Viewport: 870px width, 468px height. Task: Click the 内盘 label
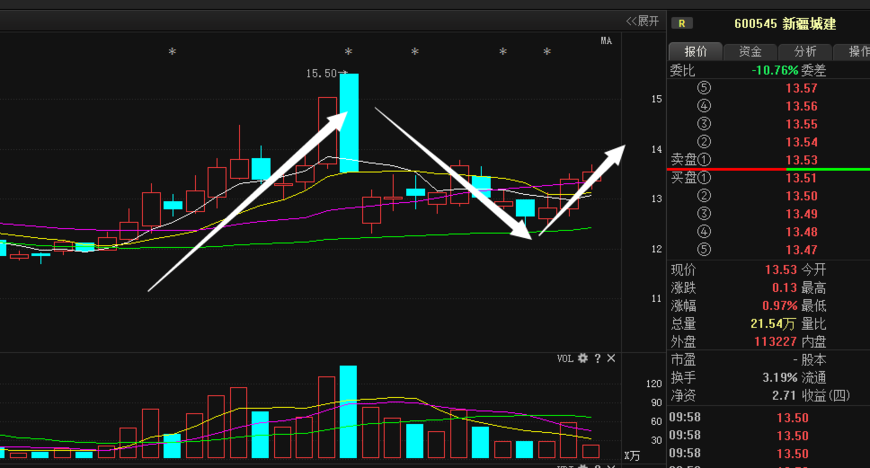pos(813,341)
